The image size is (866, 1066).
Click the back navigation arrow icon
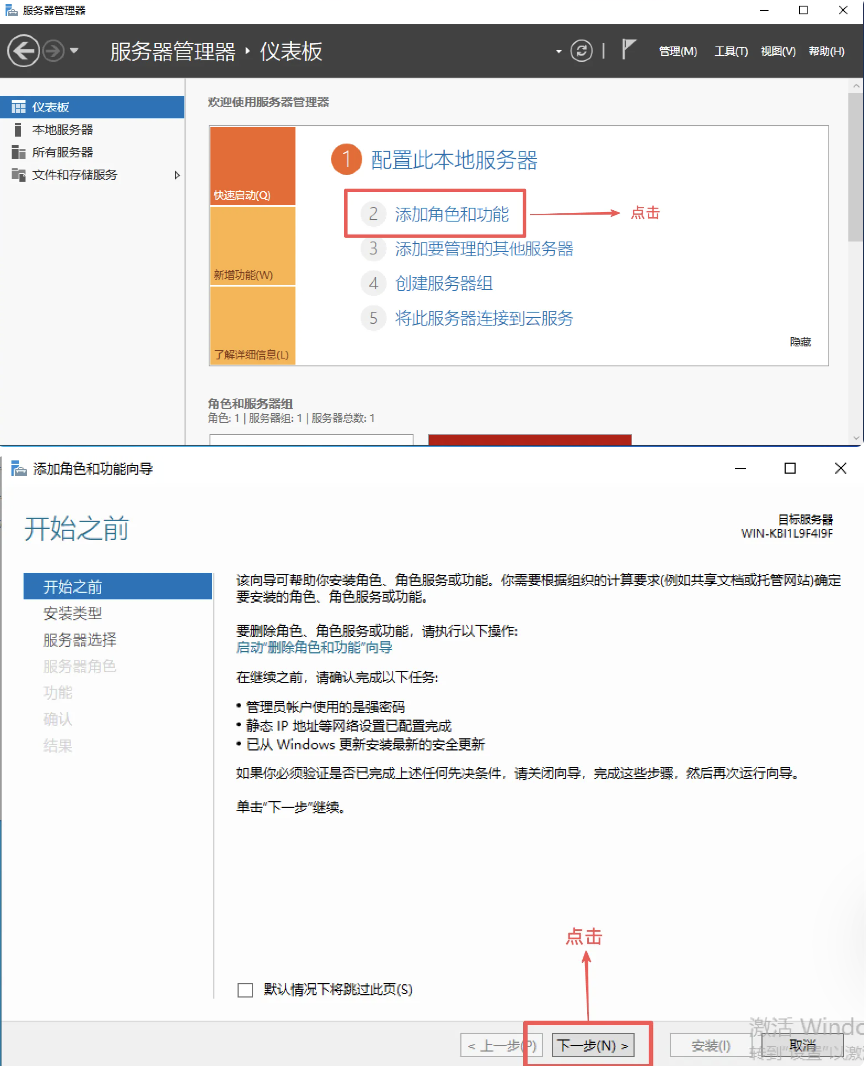pyautogui.click(x=23, y=51)
